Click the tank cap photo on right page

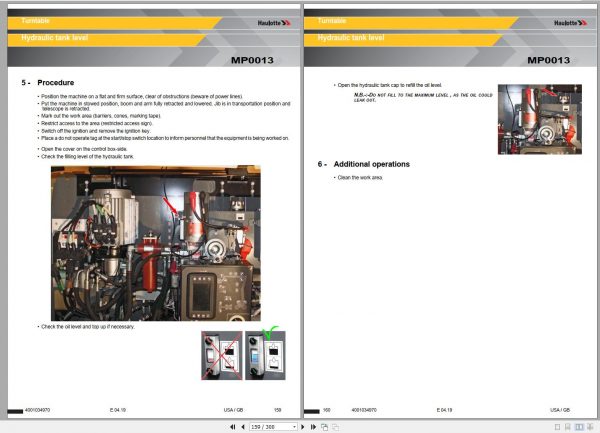[540, 119]
